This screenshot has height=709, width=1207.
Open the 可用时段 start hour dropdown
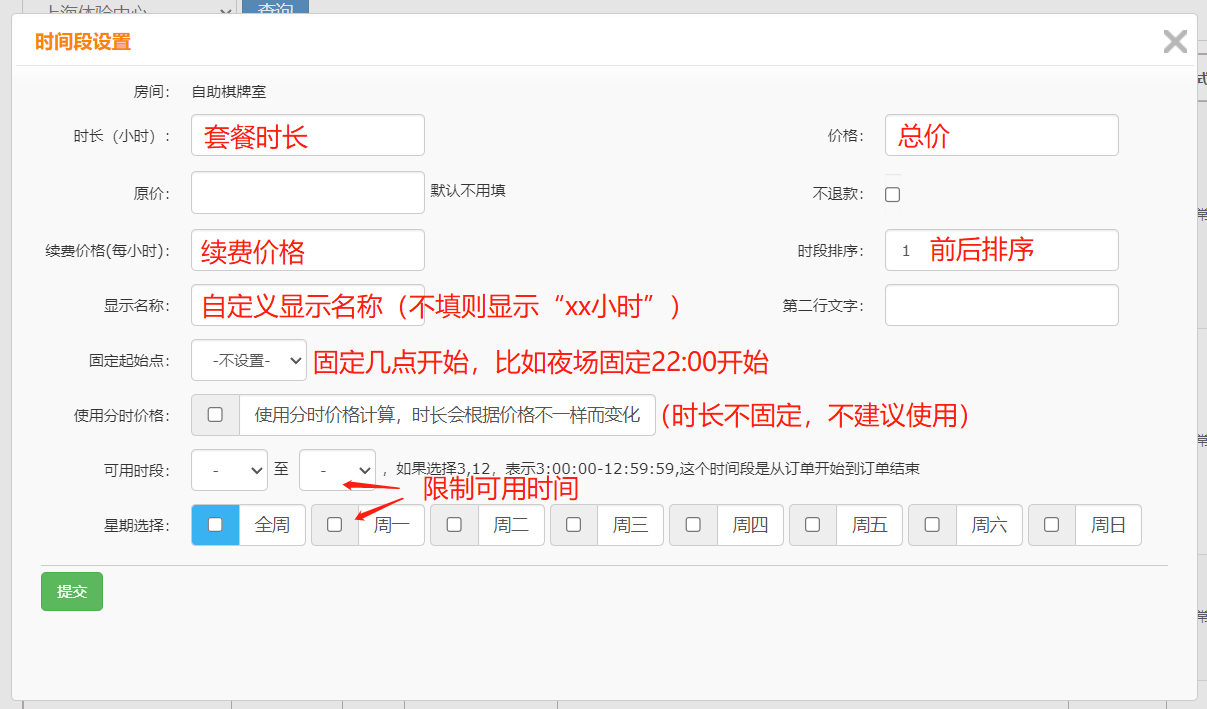coord(229,470)
